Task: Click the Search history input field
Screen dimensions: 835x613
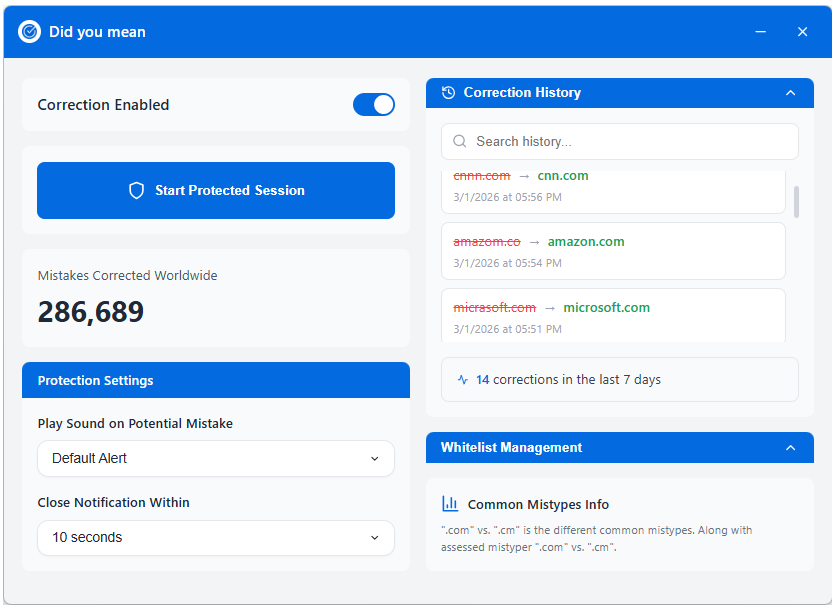Action: tap(620, 142)
